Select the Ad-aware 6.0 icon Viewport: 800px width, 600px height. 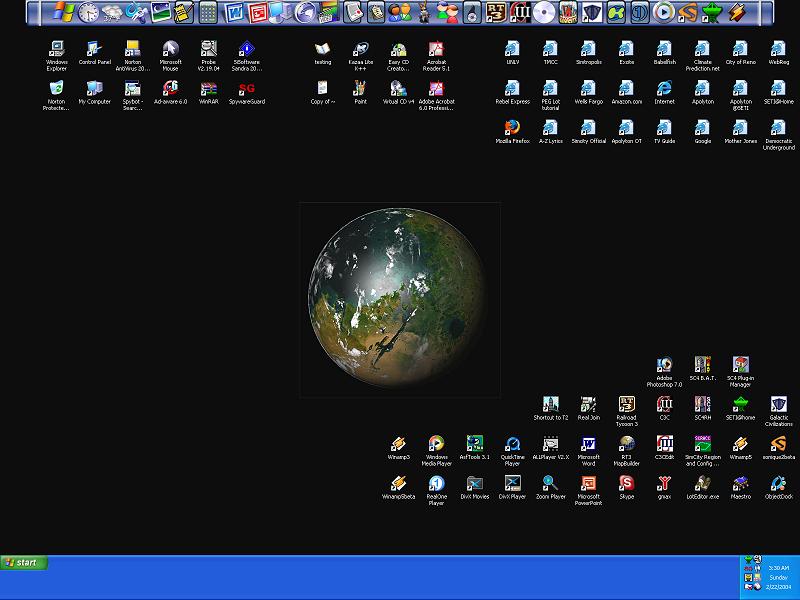coord(170,89)
